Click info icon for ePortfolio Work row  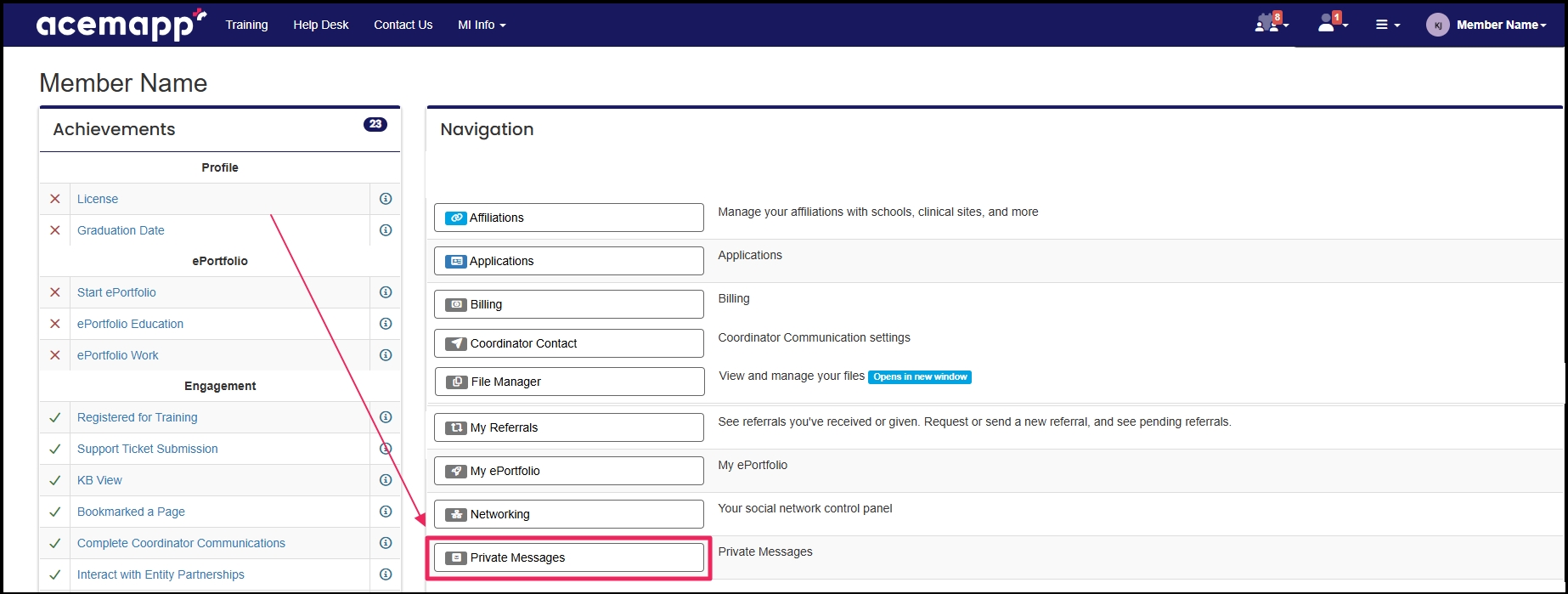pyautogui.click(x=386, y=355)
